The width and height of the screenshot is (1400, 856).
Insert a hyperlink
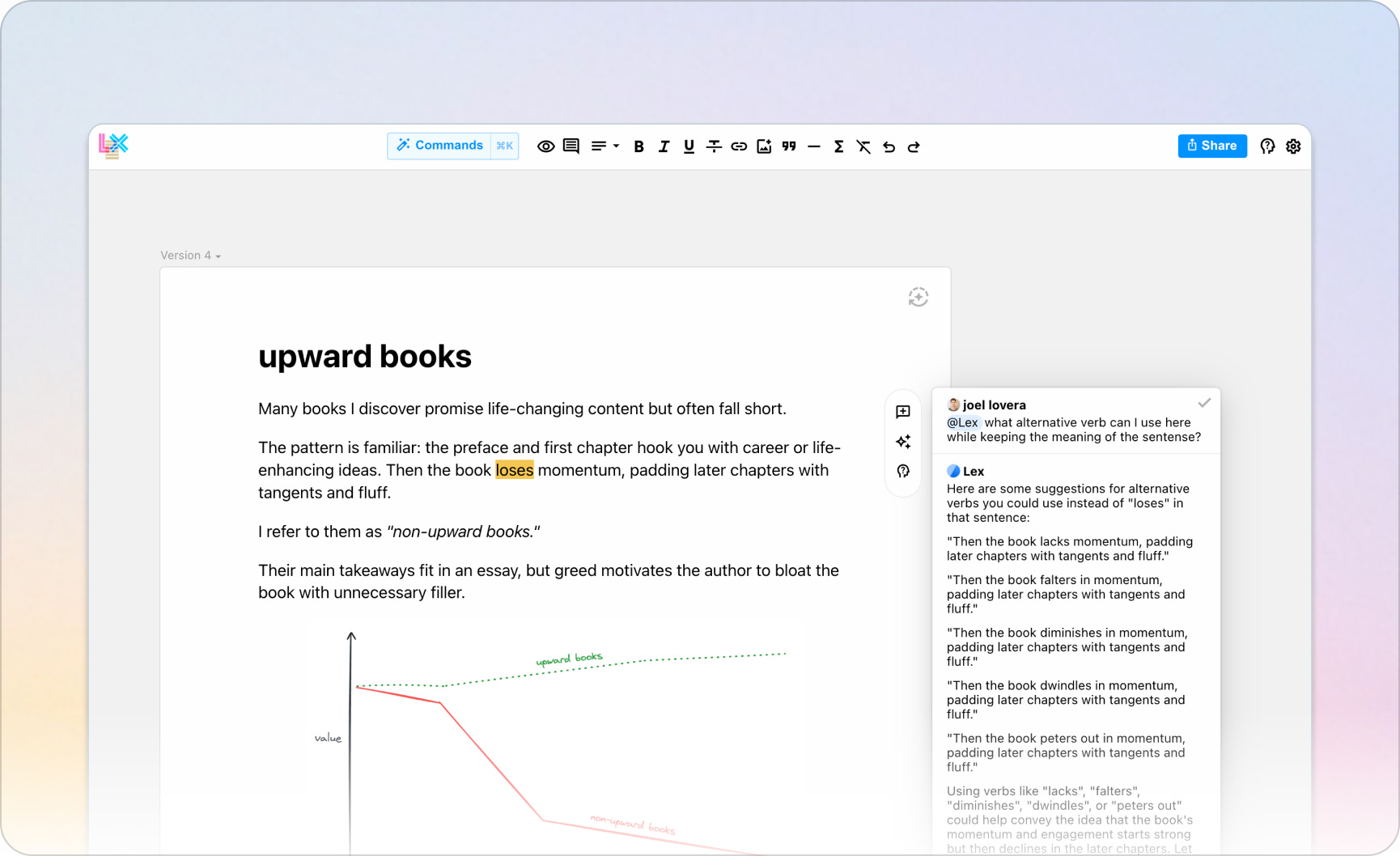tap(739, 146)
